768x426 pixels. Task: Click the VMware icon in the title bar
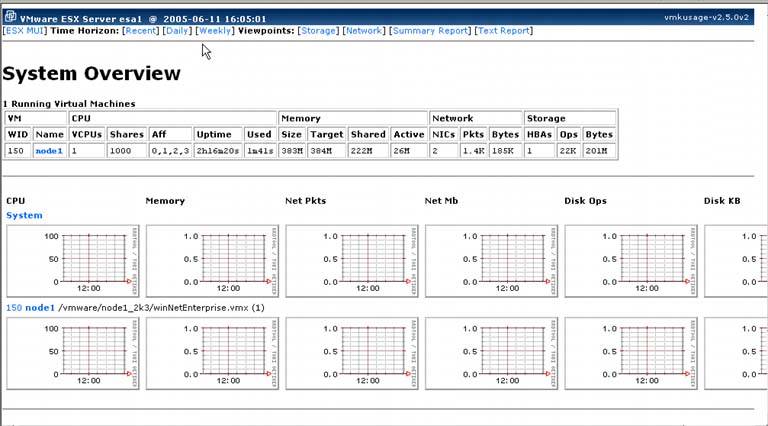[10, 18]
